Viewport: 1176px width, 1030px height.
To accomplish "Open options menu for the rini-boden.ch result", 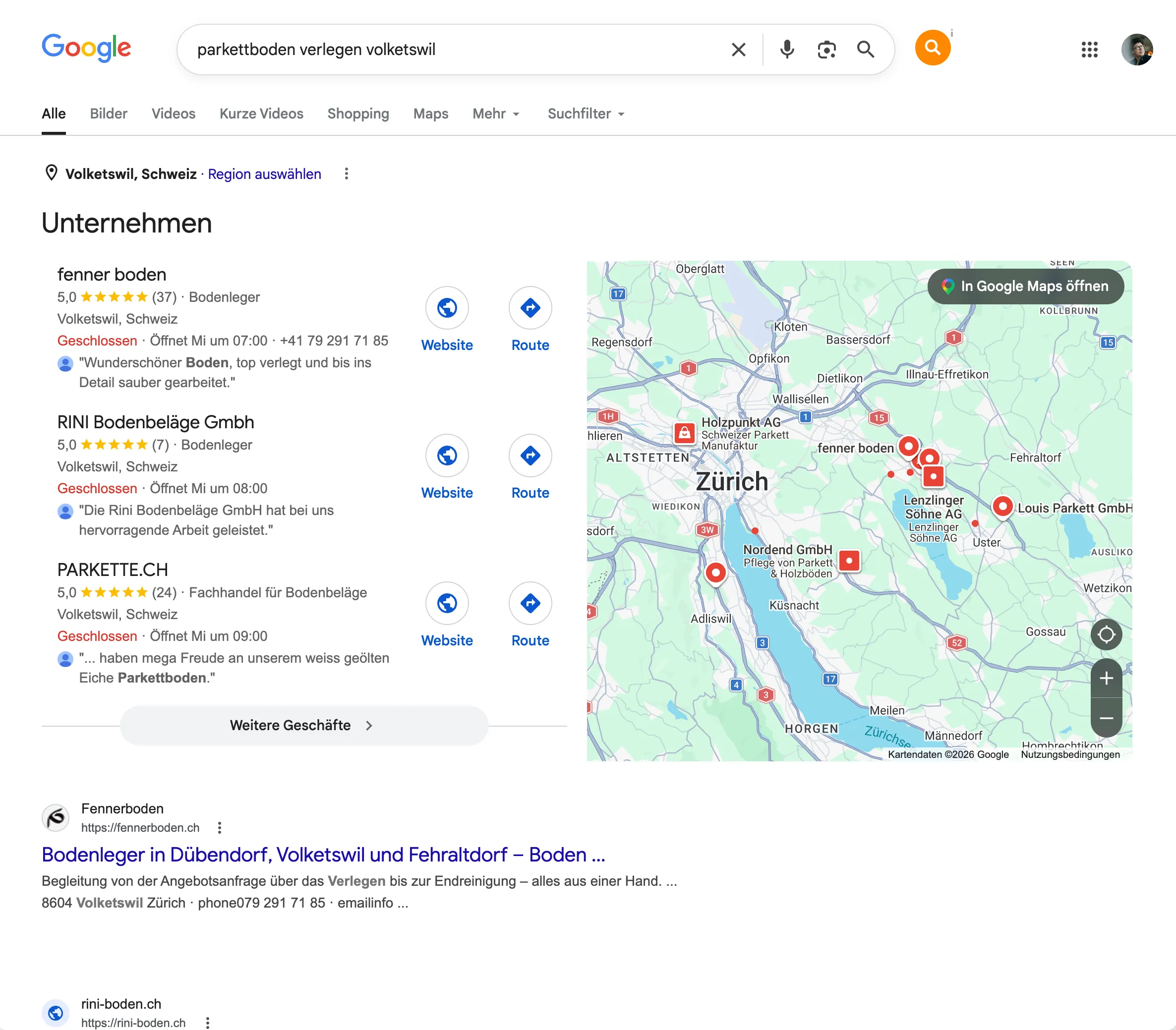I will pyautogui.click(x=208, y=1023).
